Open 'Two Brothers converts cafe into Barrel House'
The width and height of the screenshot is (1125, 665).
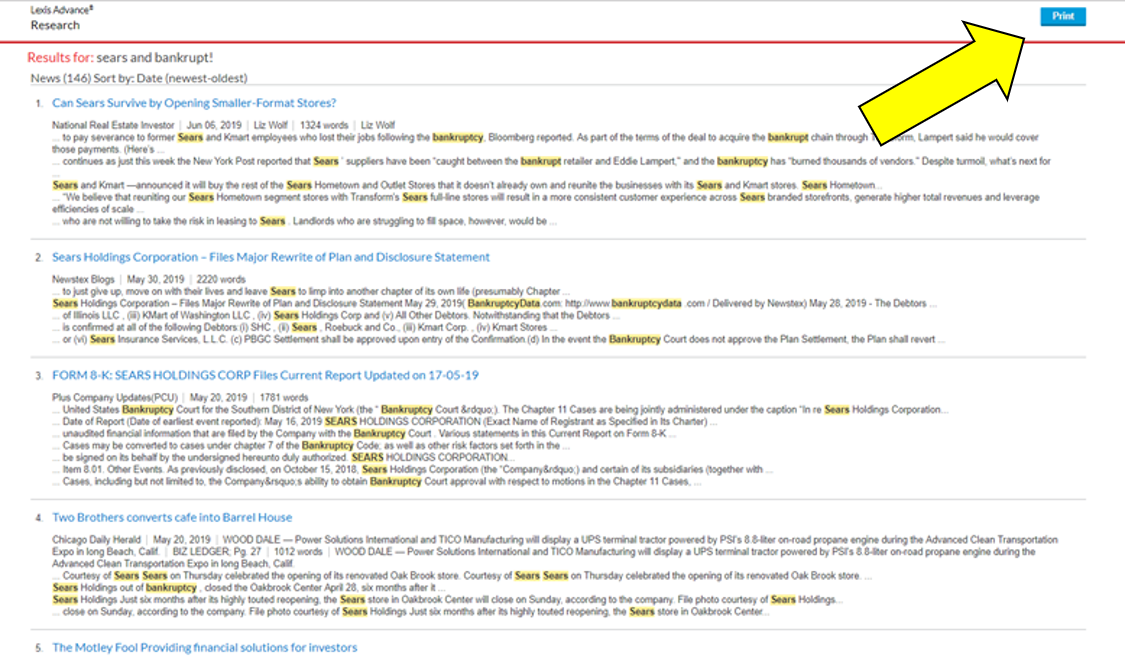172,517
